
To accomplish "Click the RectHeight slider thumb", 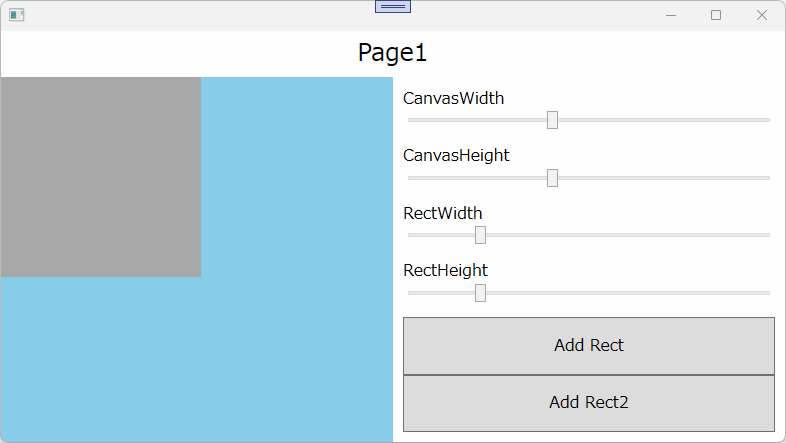I will (480, 293).
